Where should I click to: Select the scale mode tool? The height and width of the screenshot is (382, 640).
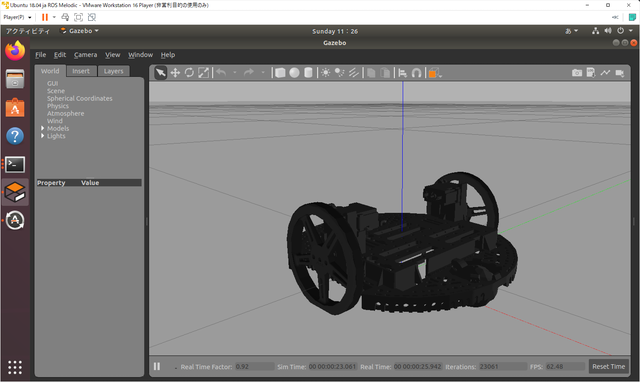tap(203, 73)
